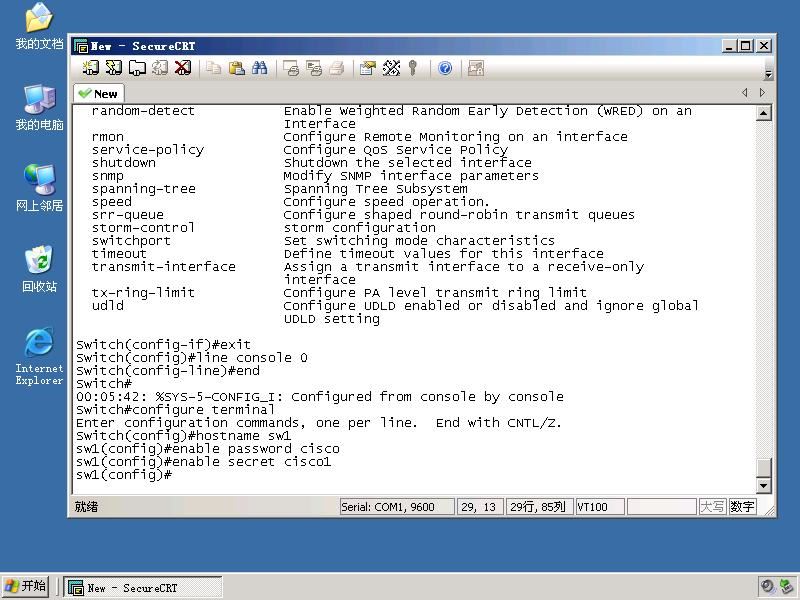Open the 我的电脑 desktop icon
Screen dimensions: 800x600
point(39,107)
